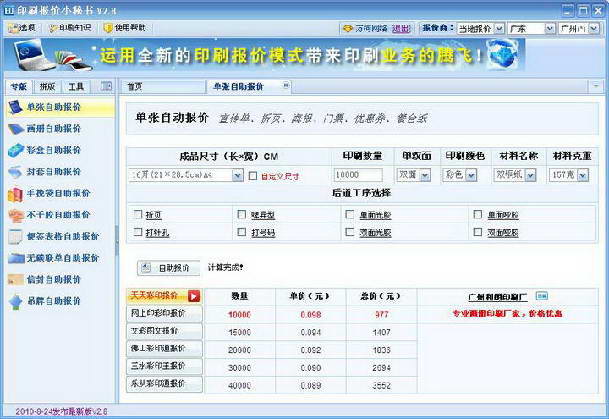The height and width of the screenshot is (419, 609).
Task: Expand the 广东 province dropdown
Action: point(550,28)
